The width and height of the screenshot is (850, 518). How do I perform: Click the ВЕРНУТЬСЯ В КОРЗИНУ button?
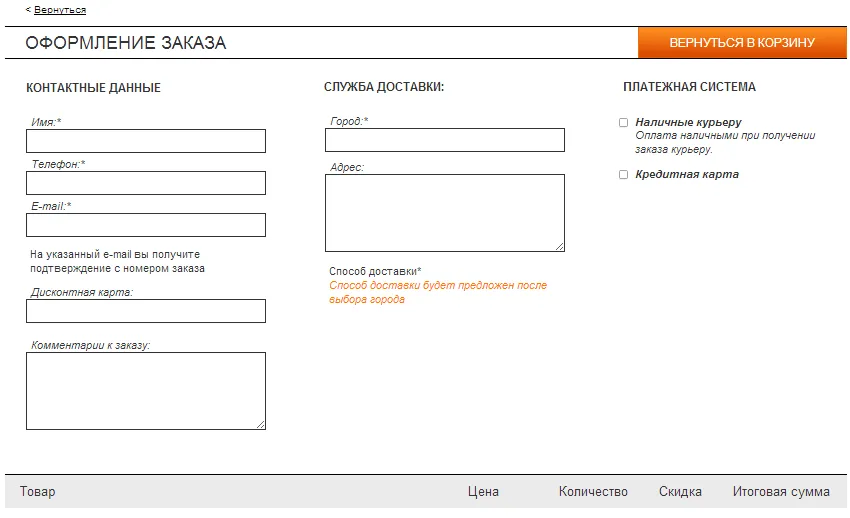pyautogui.click(x=742, y=42)
